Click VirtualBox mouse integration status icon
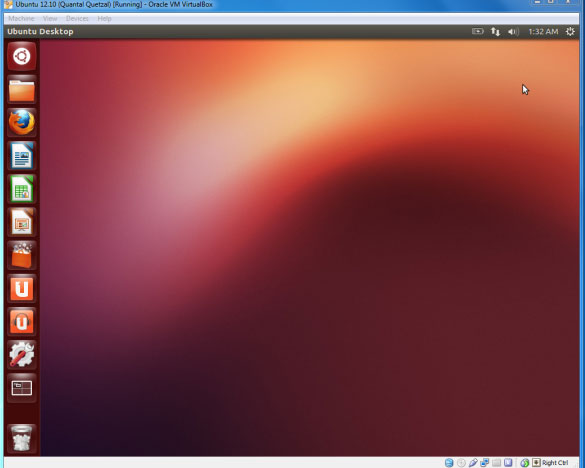The height and width of the screenshot is (468, 585). point(525,463)
